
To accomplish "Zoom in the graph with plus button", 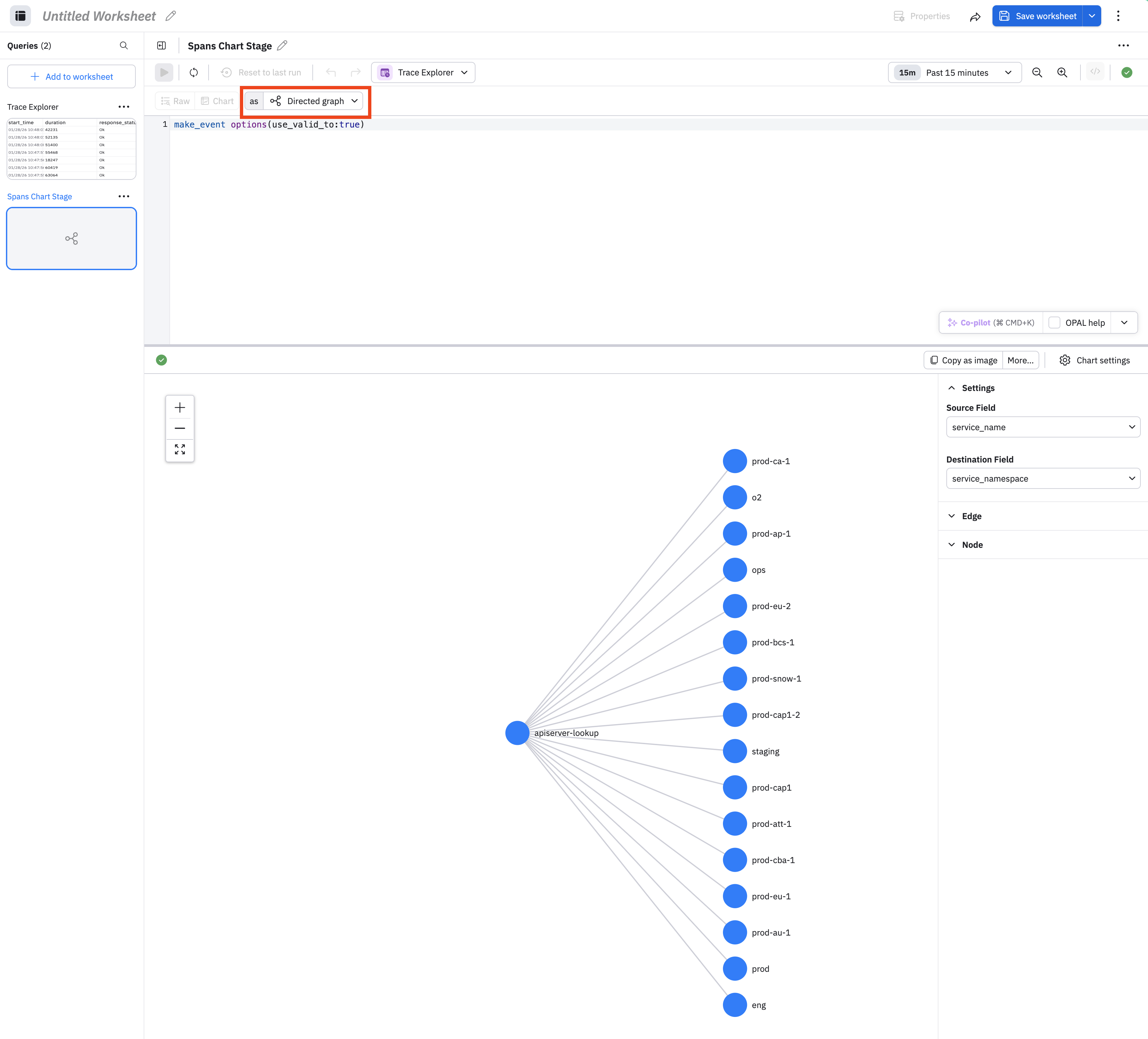I will coord(179,407).
